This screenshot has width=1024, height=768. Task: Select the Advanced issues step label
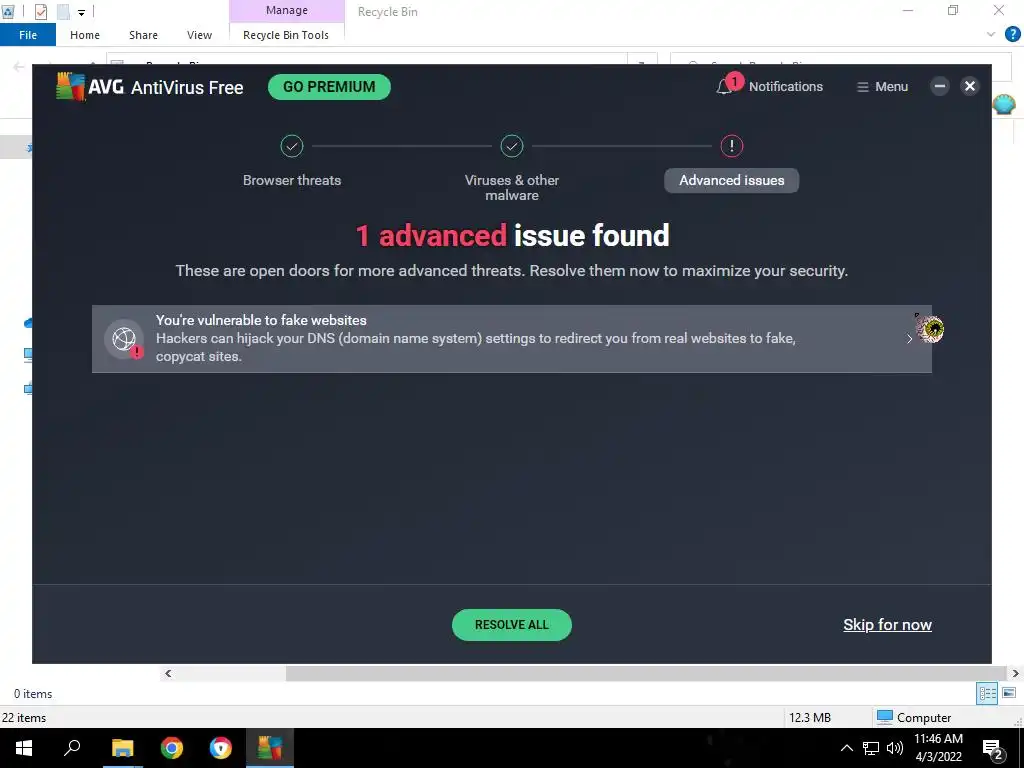click(x=731, y=180)
